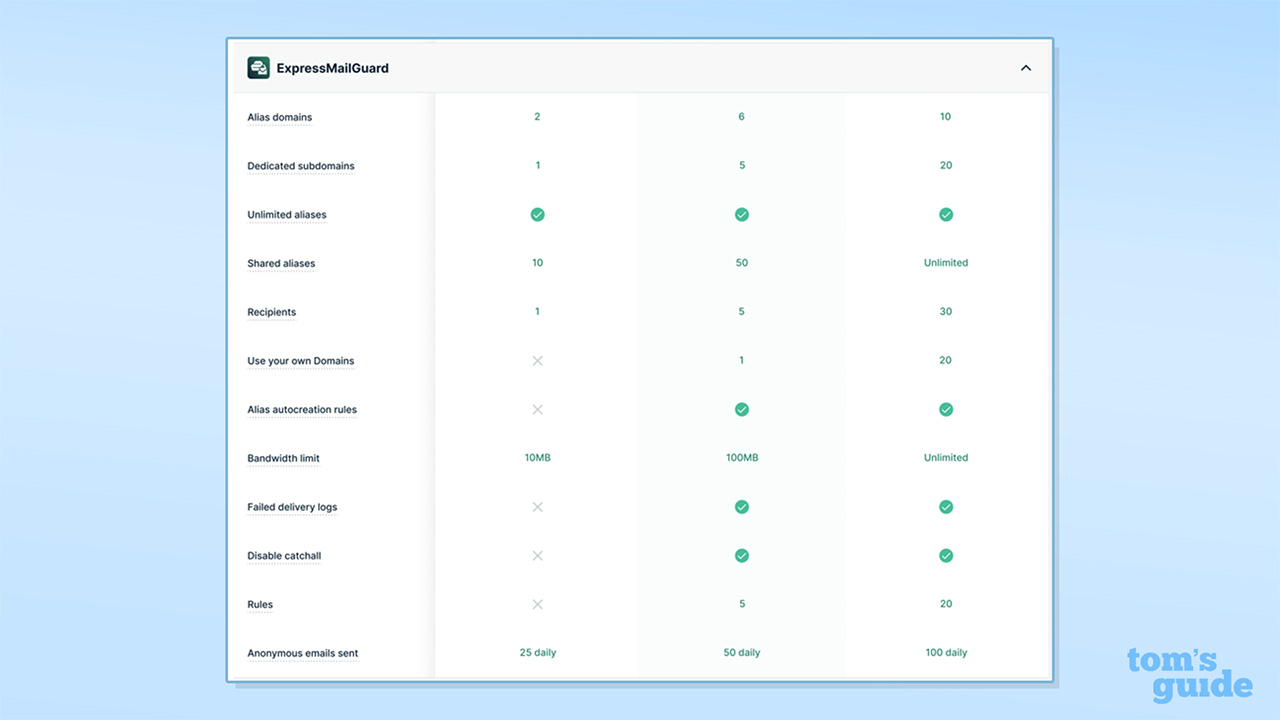Click the Anonymous emails sent label

click(x=302, y=653)
